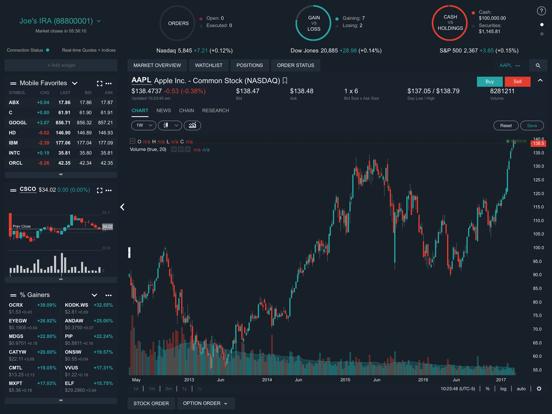Open the help question mark icon
Screen dimensions: 552x414
click(x=541, y=11)
